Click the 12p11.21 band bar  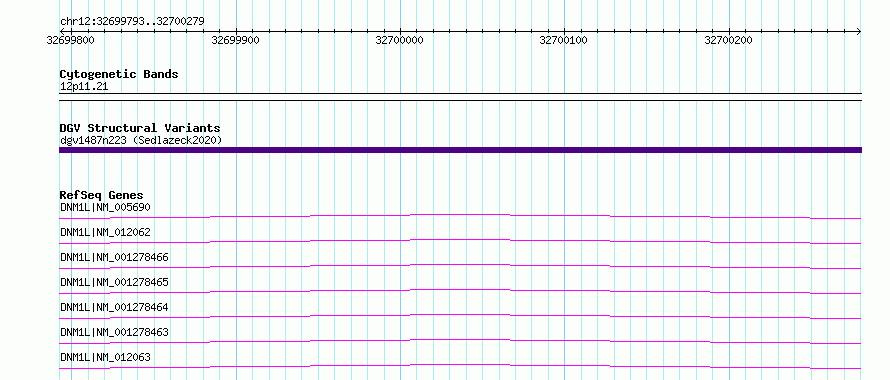coord(460,97)
